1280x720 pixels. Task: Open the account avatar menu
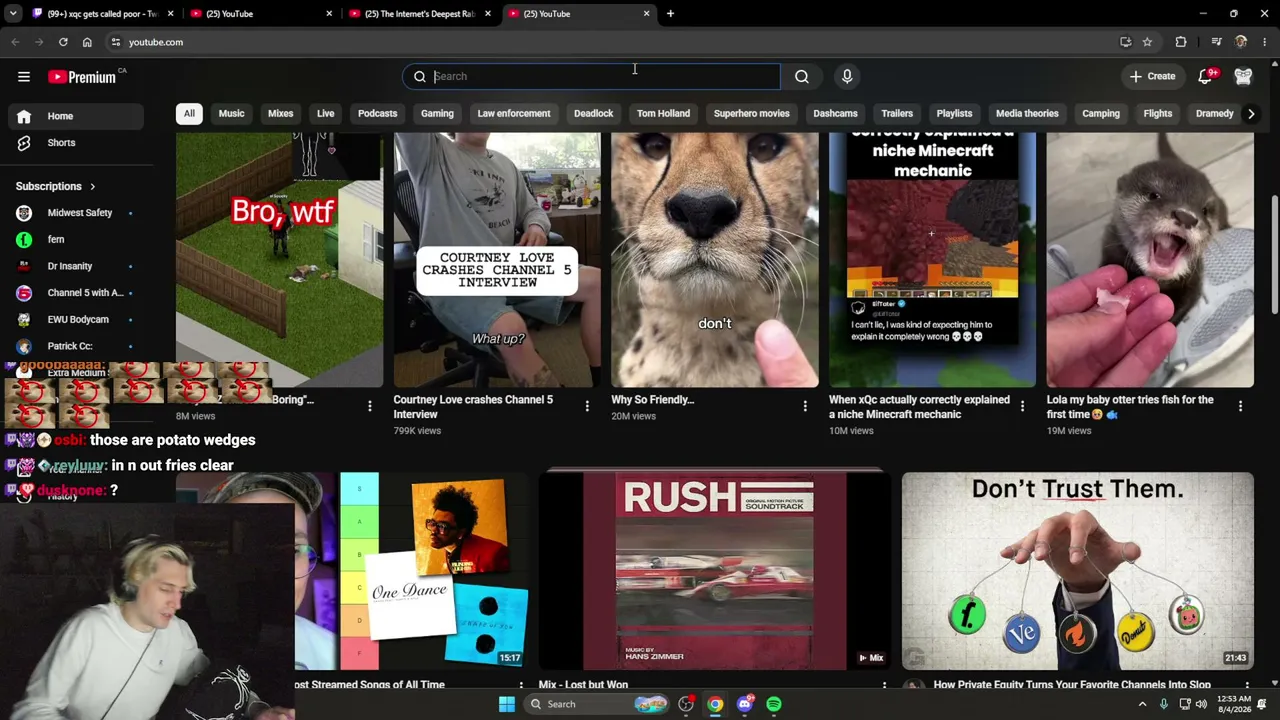pos(1243,76)
